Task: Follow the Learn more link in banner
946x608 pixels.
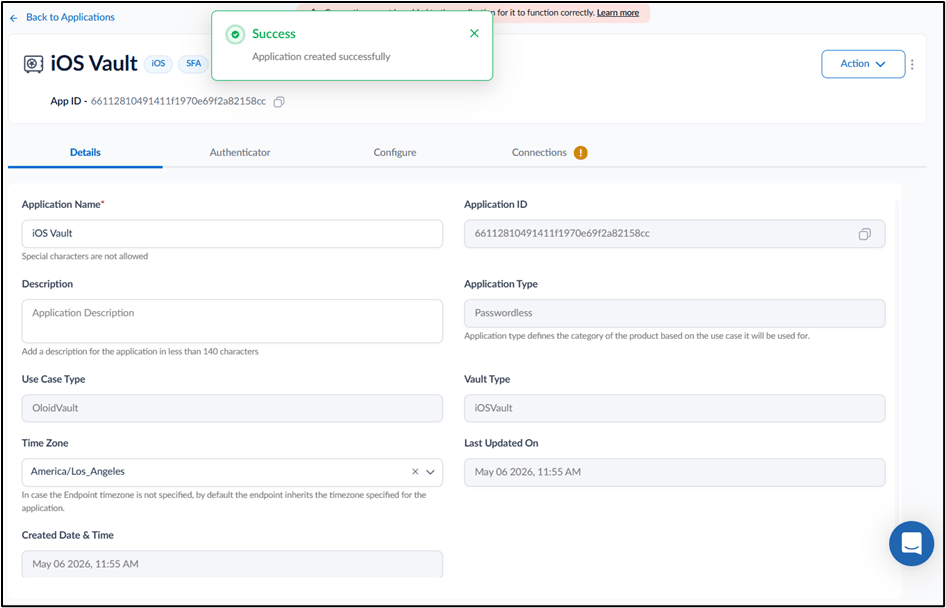Action: (618, 13)
